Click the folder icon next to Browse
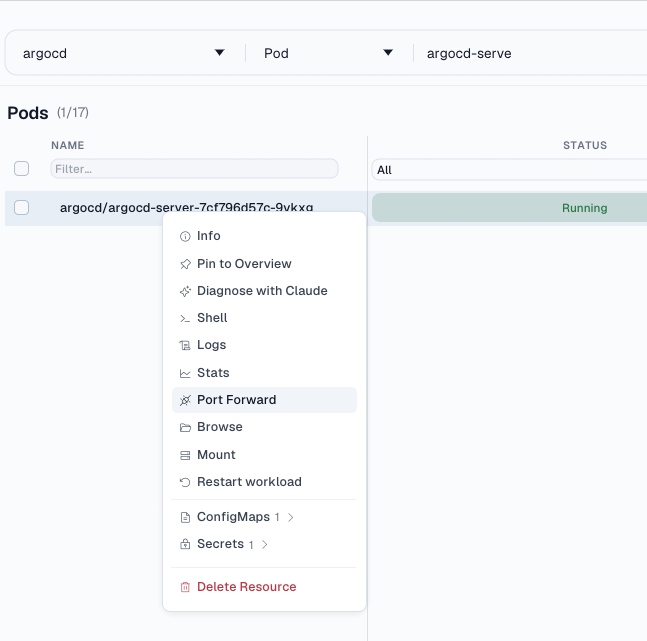The height and width of the screenshot is (641, 647). (x=185, y=428)
